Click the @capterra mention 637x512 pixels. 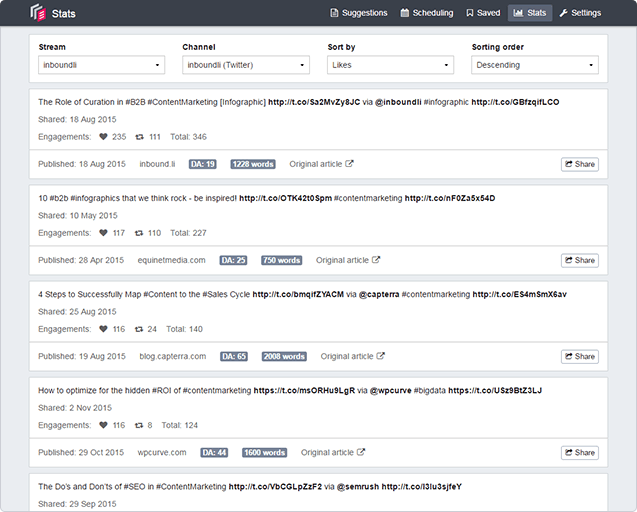[379, 294]
